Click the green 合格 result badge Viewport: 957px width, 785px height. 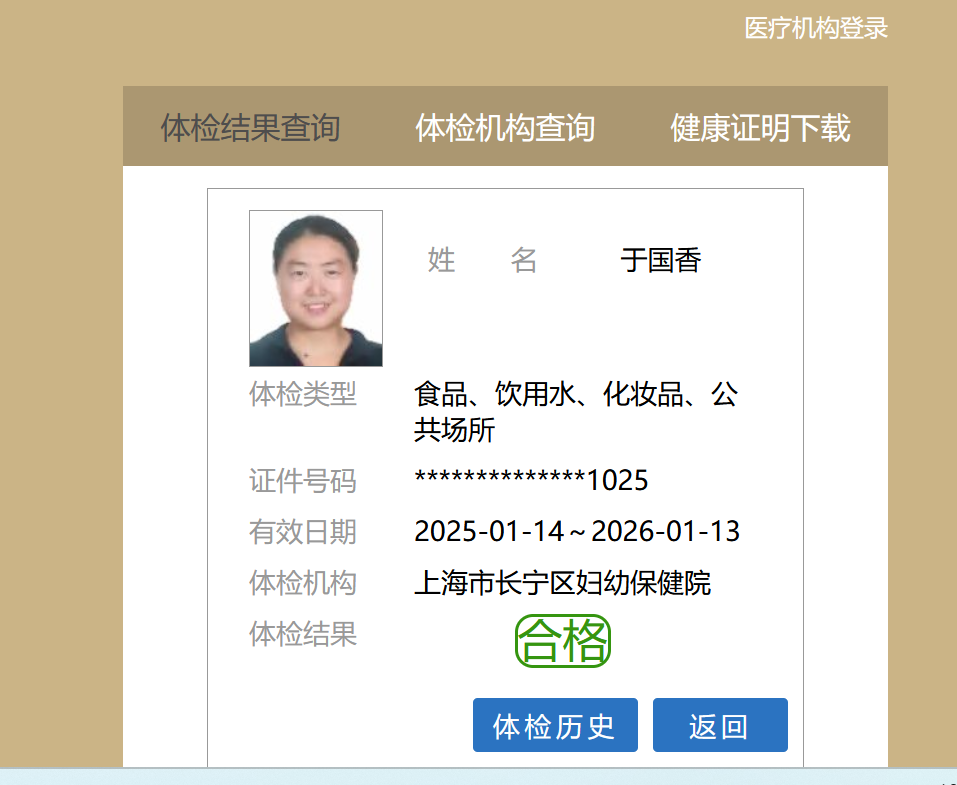(x=563, y=641)
